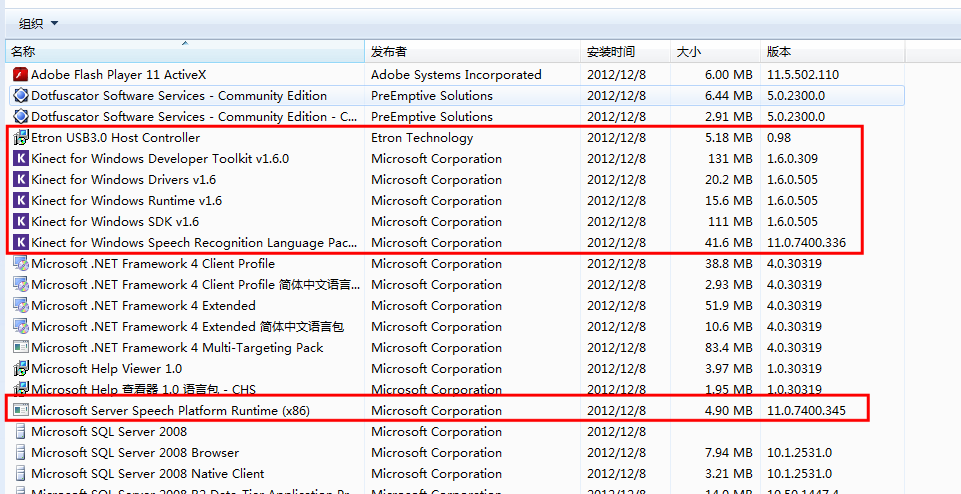Sort list by 安装时间 column header
This screenshot has width=961, height=494.
[x=625, y=51]
